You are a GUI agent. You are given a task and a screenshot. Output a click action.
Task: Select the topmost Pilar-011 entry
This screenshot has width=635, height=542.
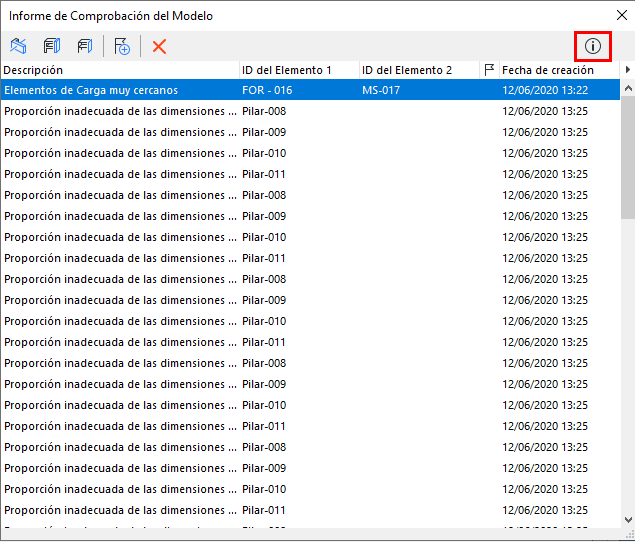click(310, 174)
